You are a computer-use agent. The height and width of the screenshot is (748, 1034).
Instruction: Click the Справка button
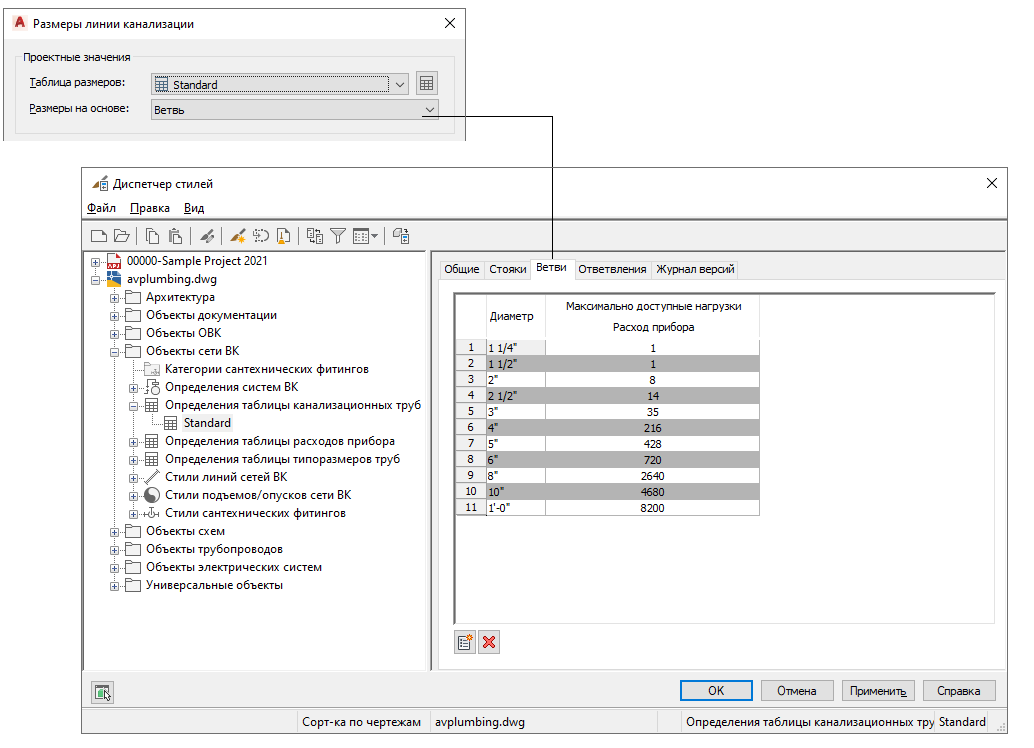959,691
